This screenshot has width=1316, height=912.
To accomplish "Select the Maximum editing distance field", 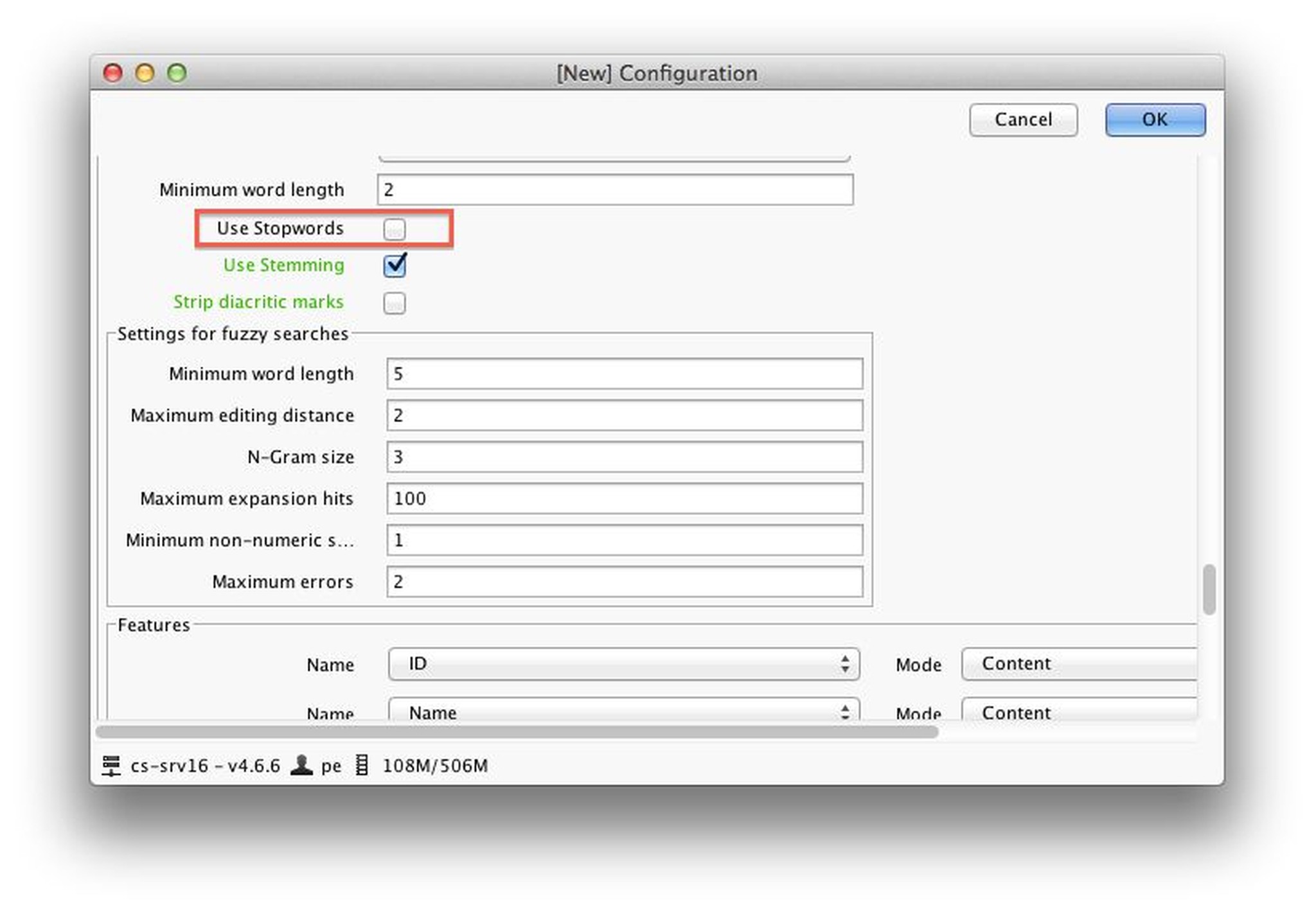I will point(623,416).
